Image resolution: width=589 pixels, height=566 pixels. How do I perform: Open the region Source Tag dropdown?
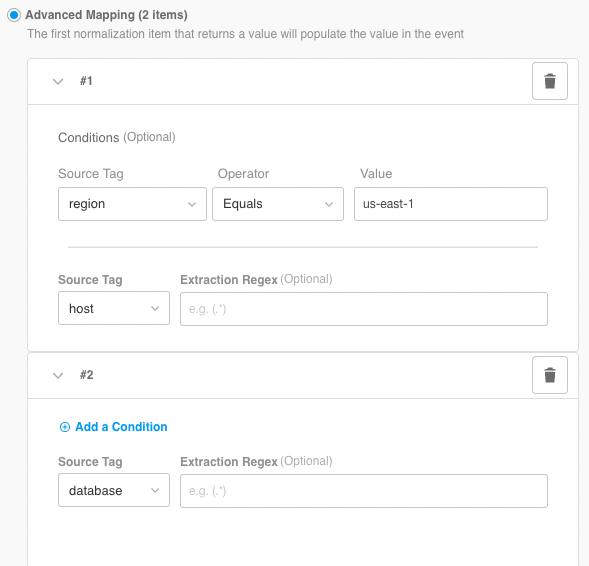coord(132,204)
